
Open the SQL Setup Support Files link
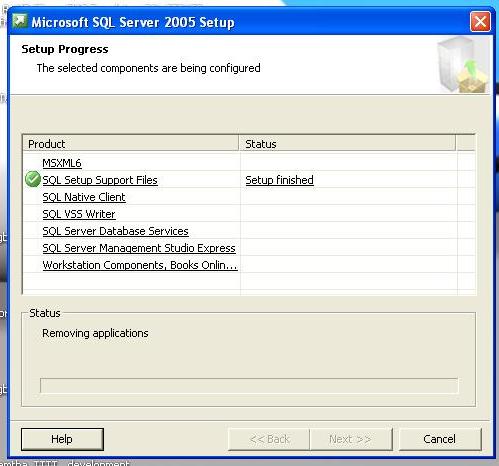pyautogui.click(x=100, y=180)
